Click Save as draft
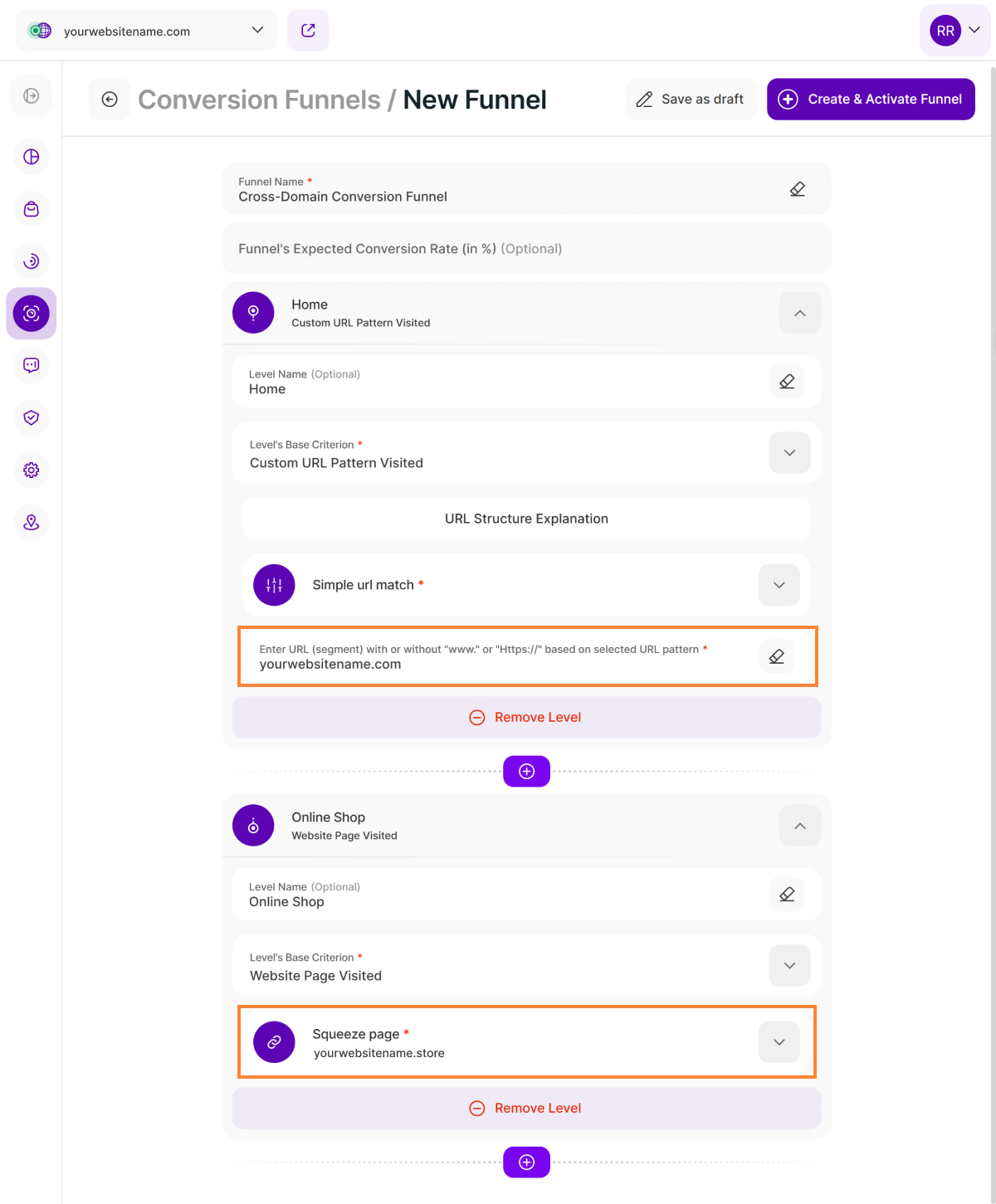The image size is (996, 1204). click(x=691, y=99)
